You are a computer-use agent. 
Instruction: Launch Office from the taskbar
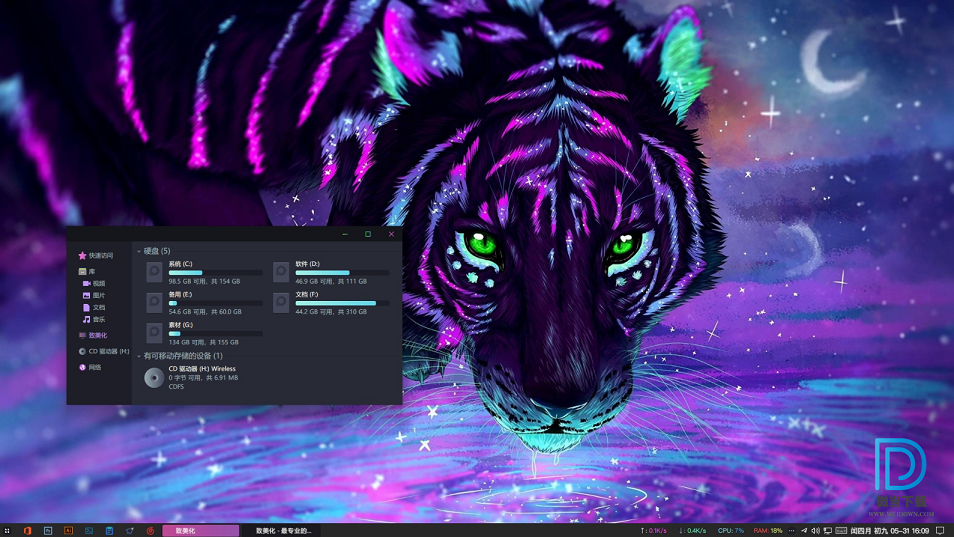pos(27,530)
